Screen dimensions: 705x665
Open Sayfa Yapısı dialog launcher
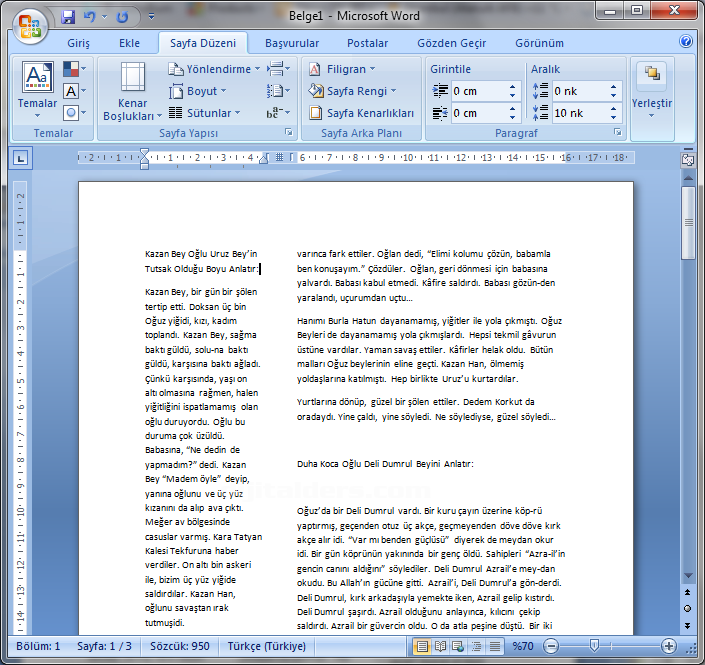click(x=289, y=132)
